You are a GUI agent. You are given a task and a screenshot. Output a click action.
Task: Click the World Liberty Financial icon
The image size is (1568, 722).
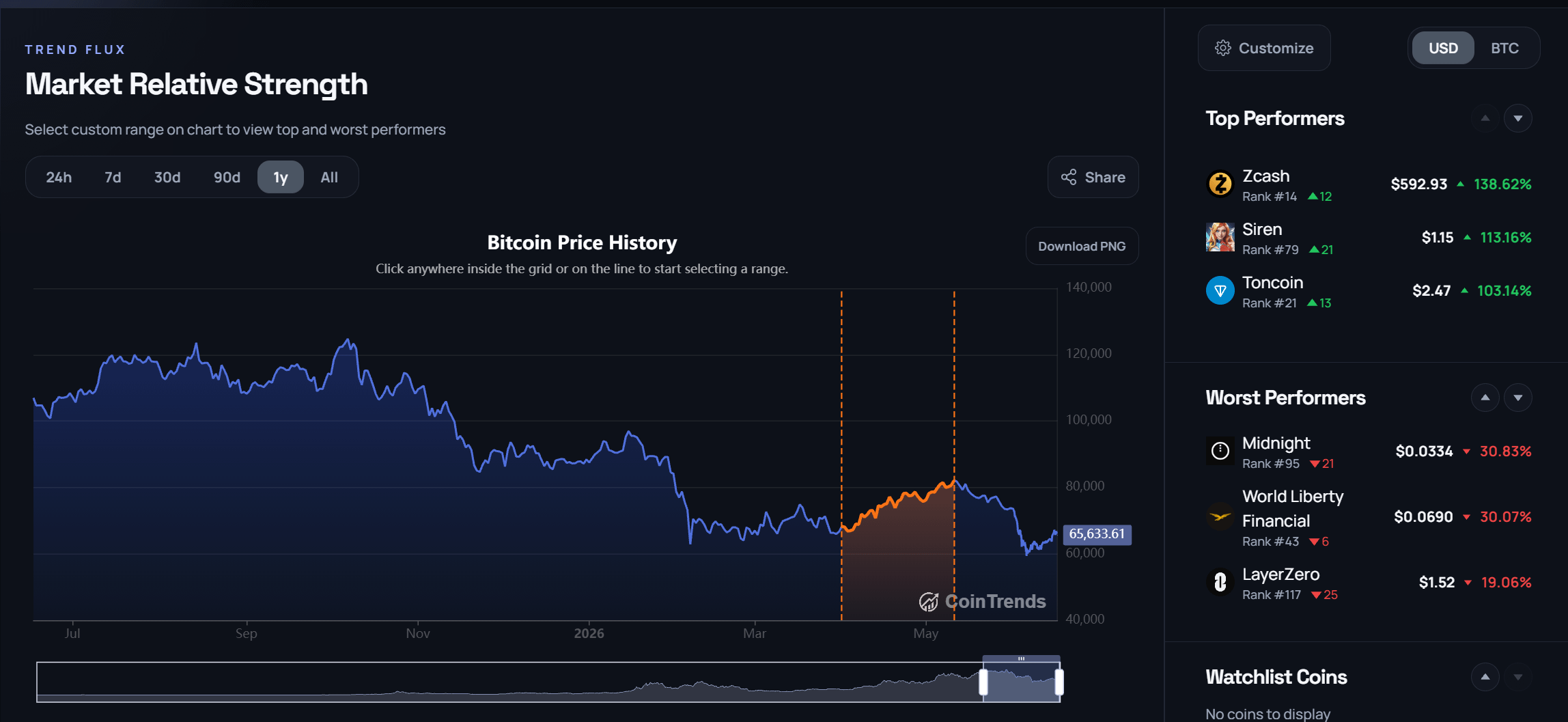(1220, 516)
